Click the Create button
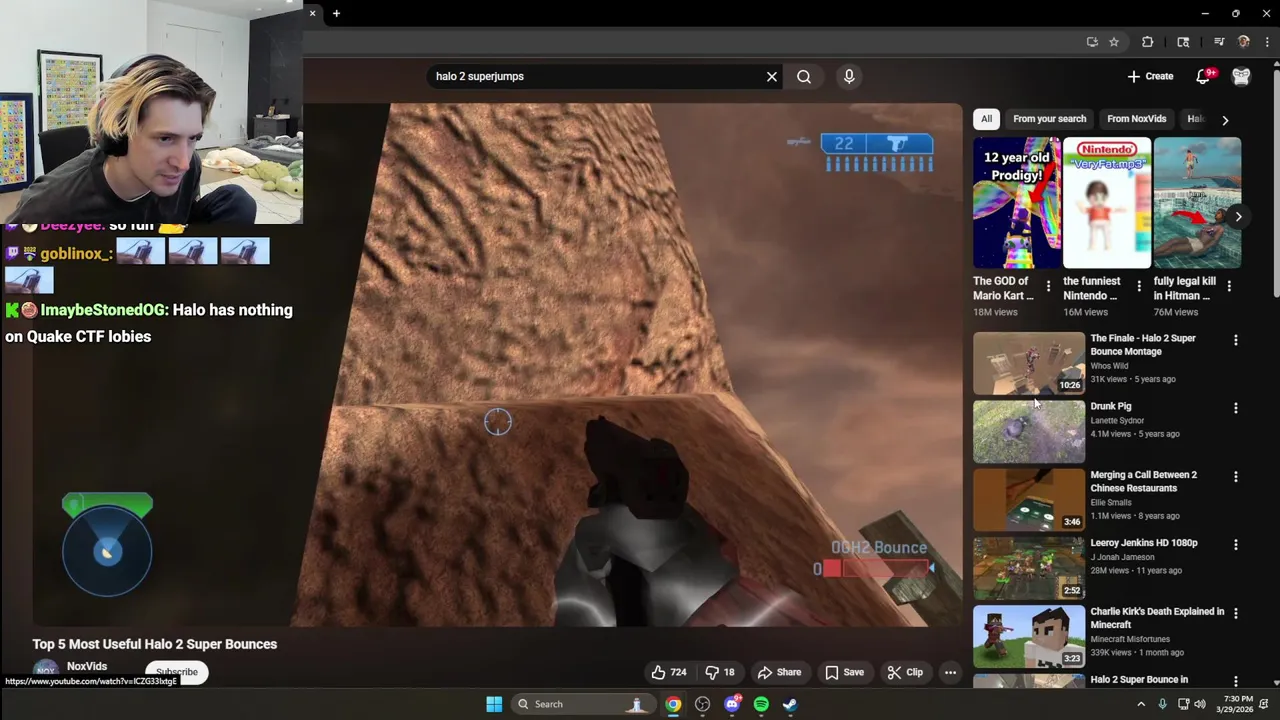This screenshot has height=720, width=1280. 1150,76
